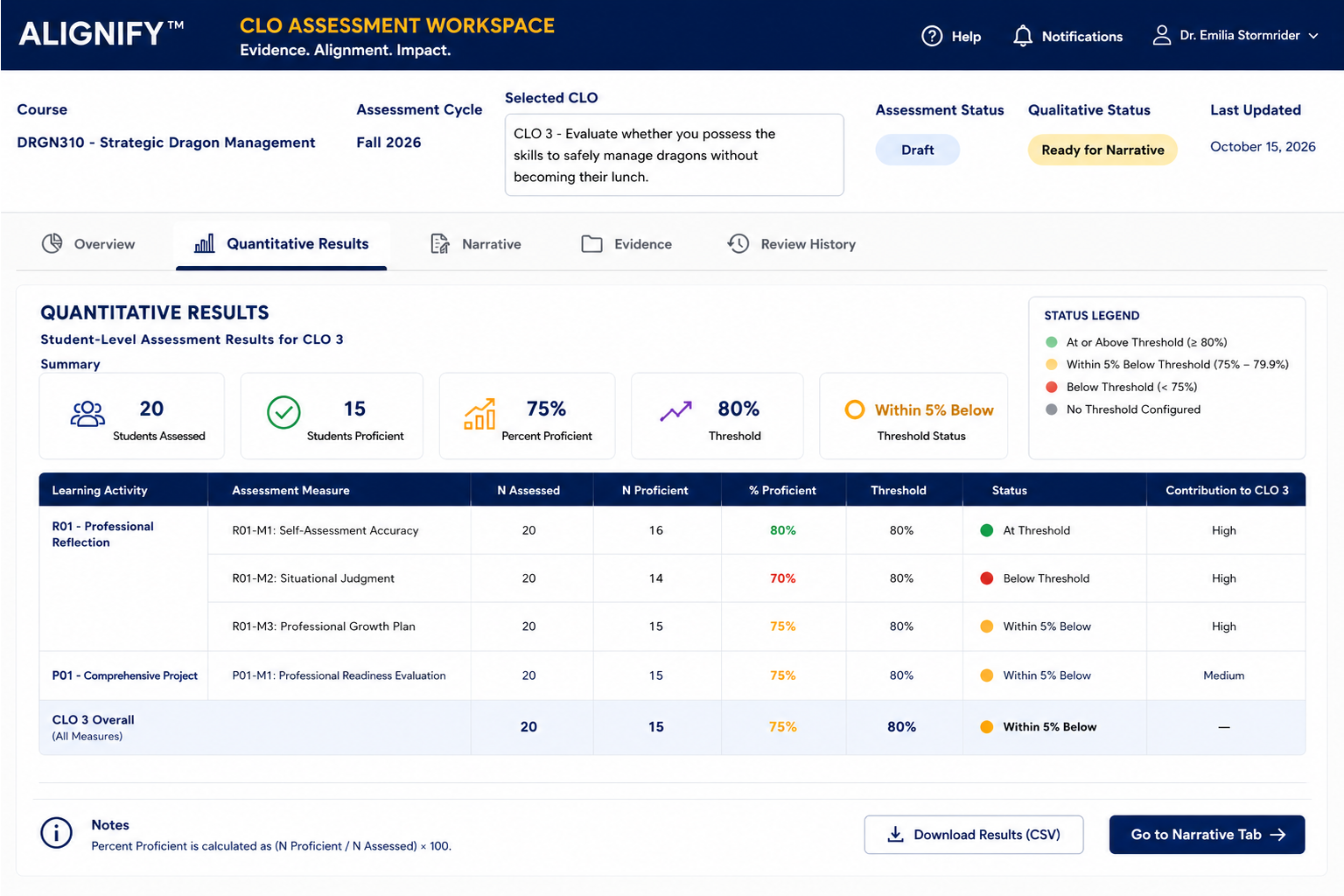
Task: Expand the Dr. Emilia Stormrider account dropdown
Action: pos(1313,36)
